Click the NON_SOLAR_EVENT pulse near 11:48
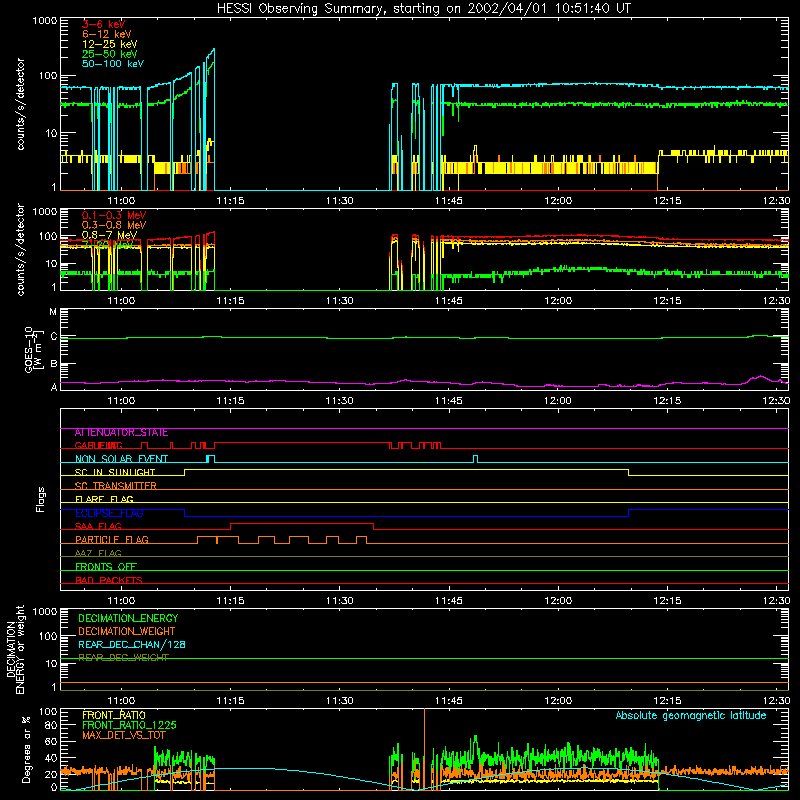800x800 pixels. (x=476, y=459)
